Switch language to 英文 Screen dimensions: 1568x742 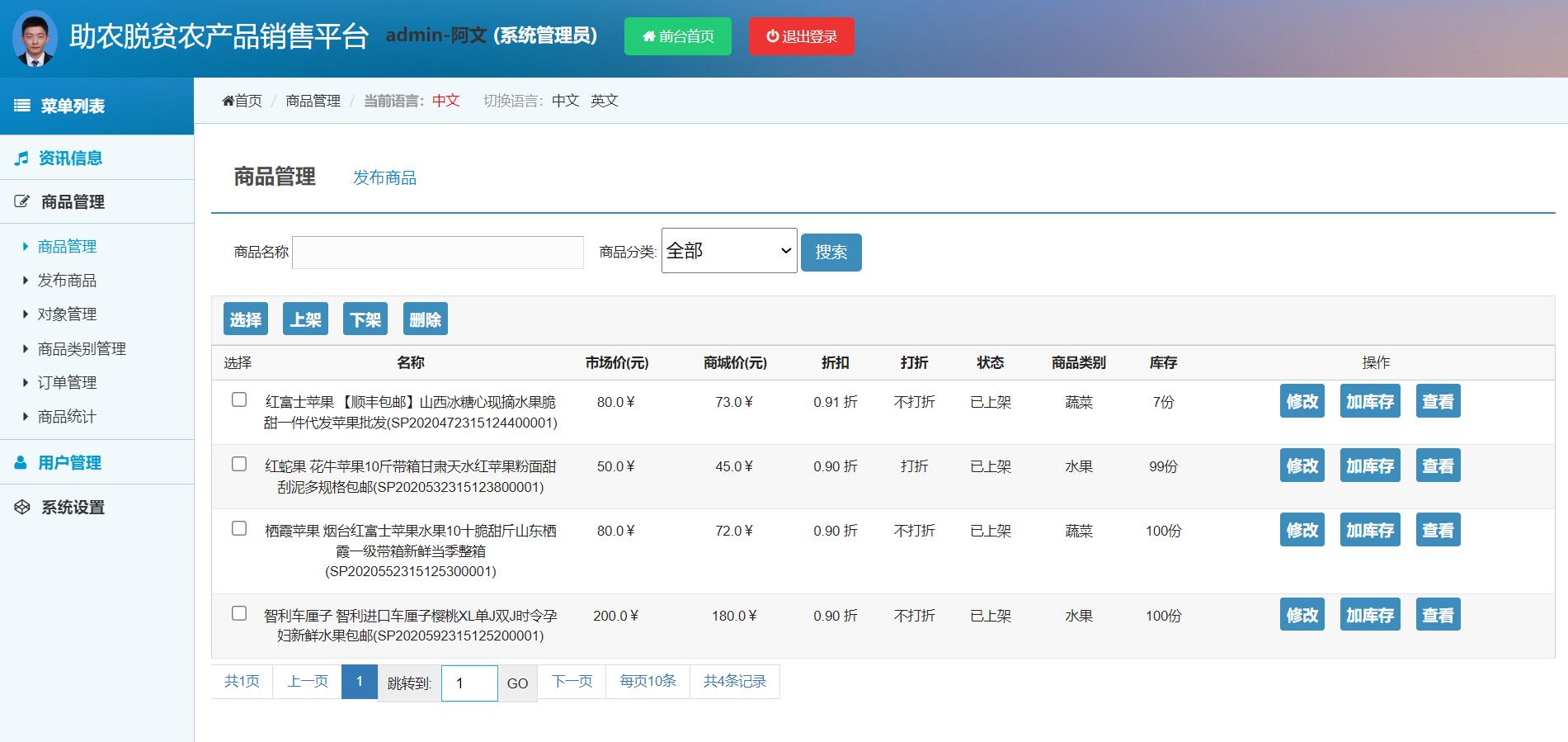click(x=604, y=101)
